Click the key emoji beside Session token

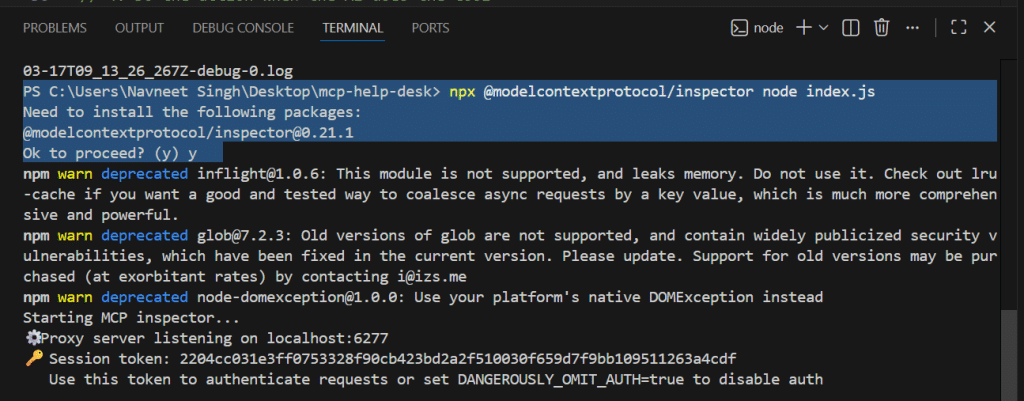[x=31, y=358]
